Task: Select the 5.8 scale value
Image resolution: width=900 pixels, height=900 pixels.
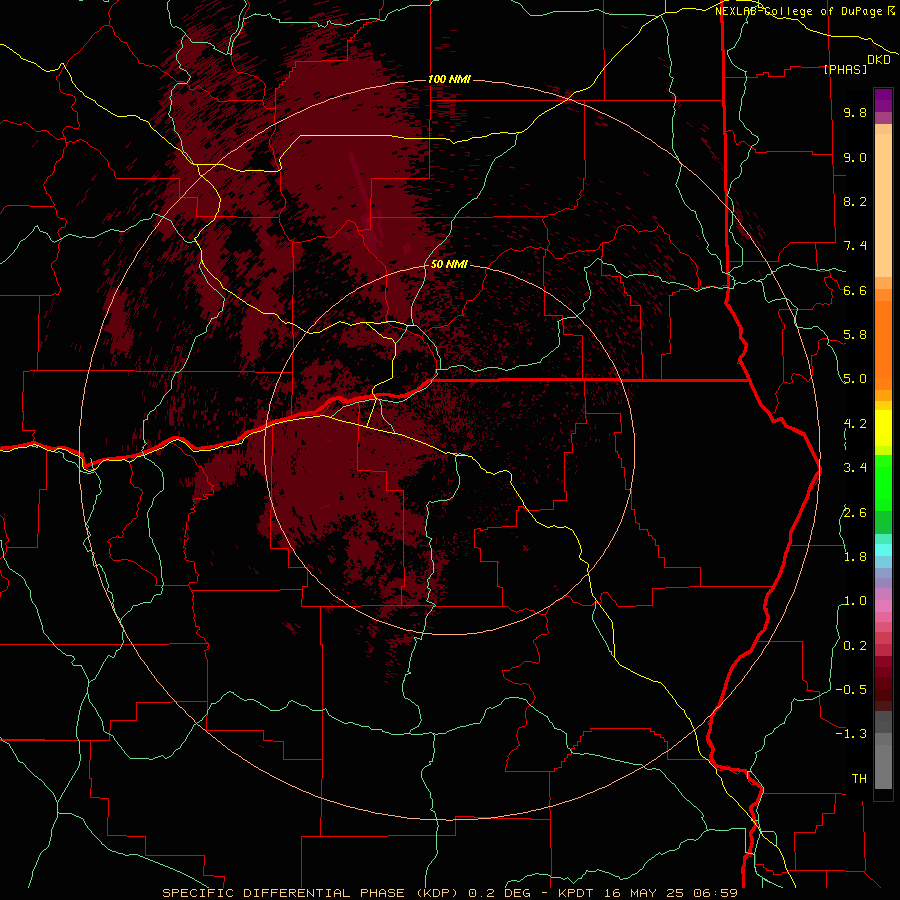Action: click(855, 335)
